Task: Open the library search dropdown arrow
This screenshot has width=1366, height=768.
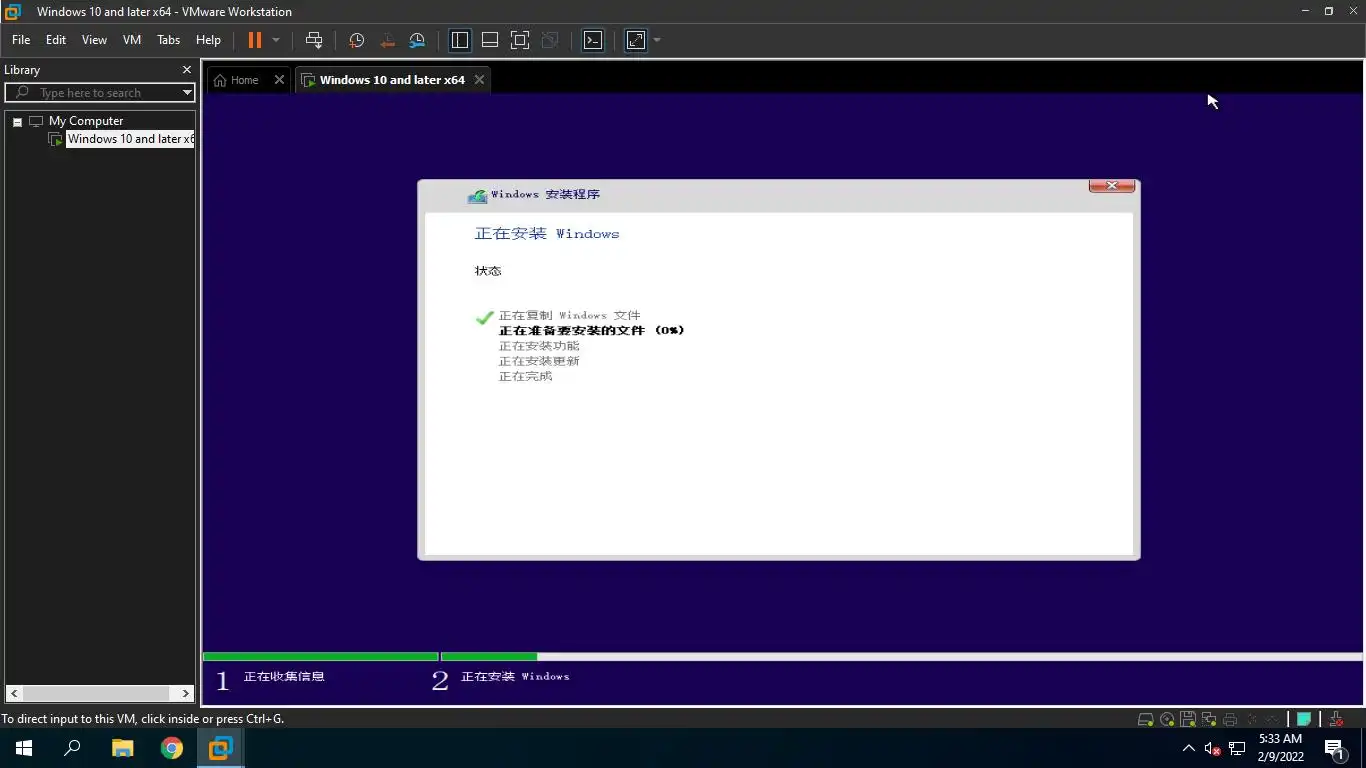Action: [x=187, y=92]
